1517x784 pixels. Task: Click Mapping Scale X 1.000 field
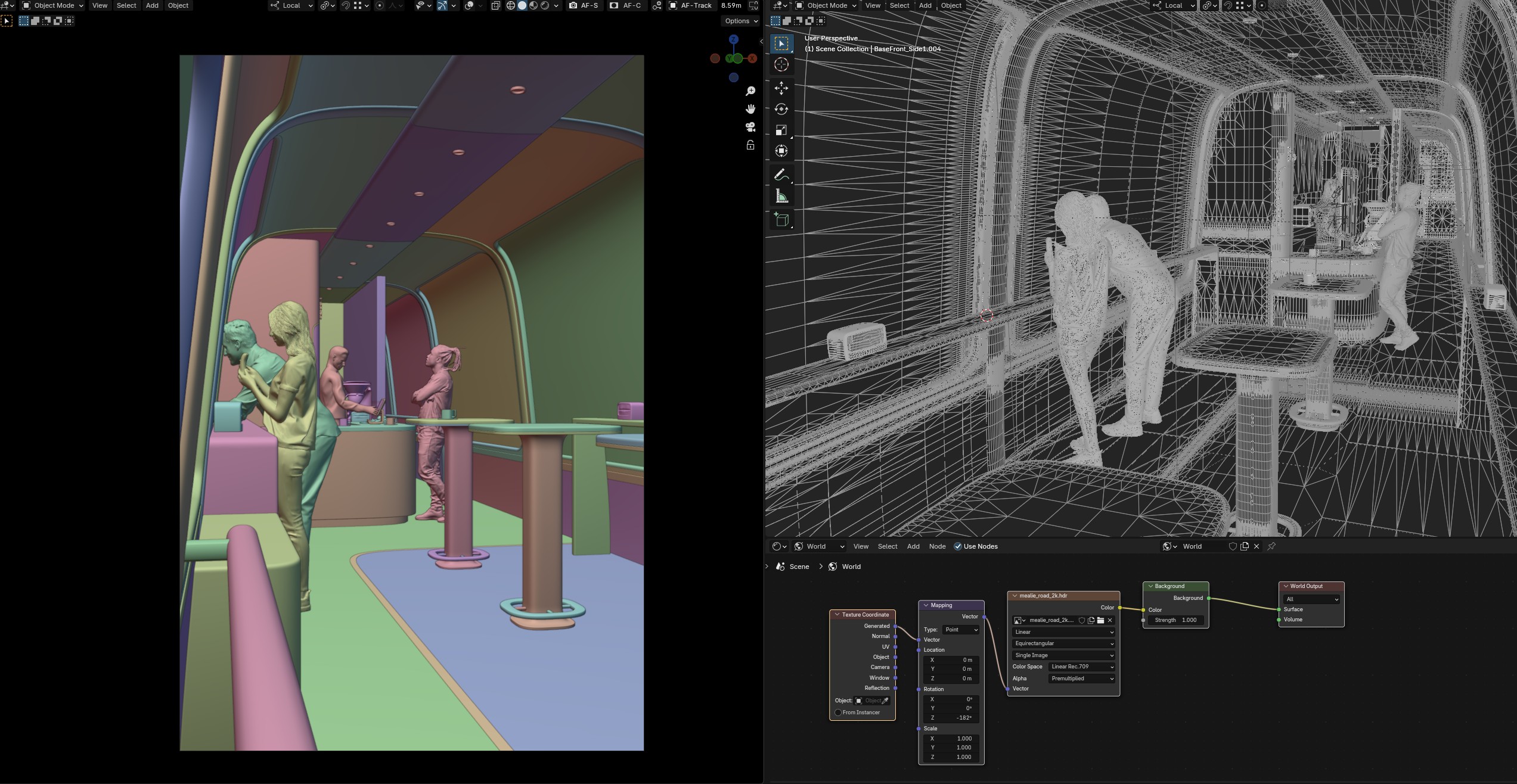pyautogui.click(x=951, y=738)
